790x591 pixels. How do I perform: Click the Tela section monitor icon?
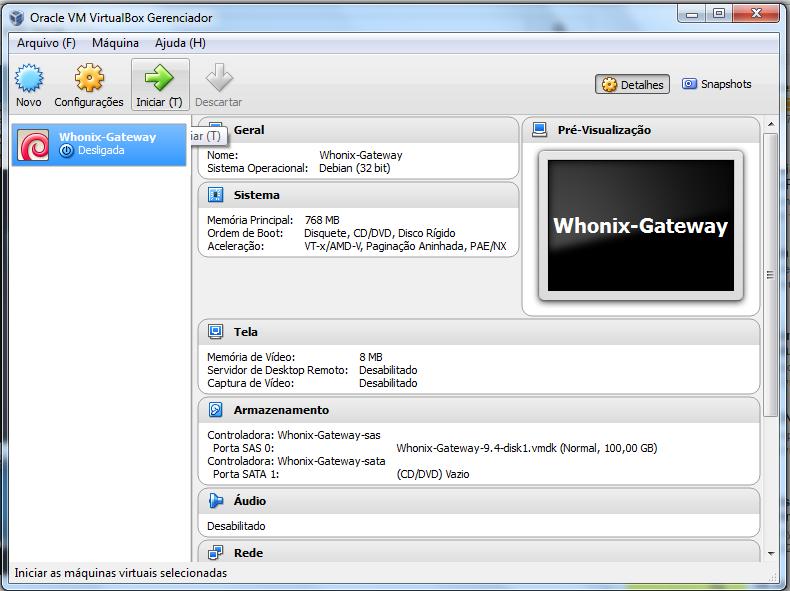point(216,332)
